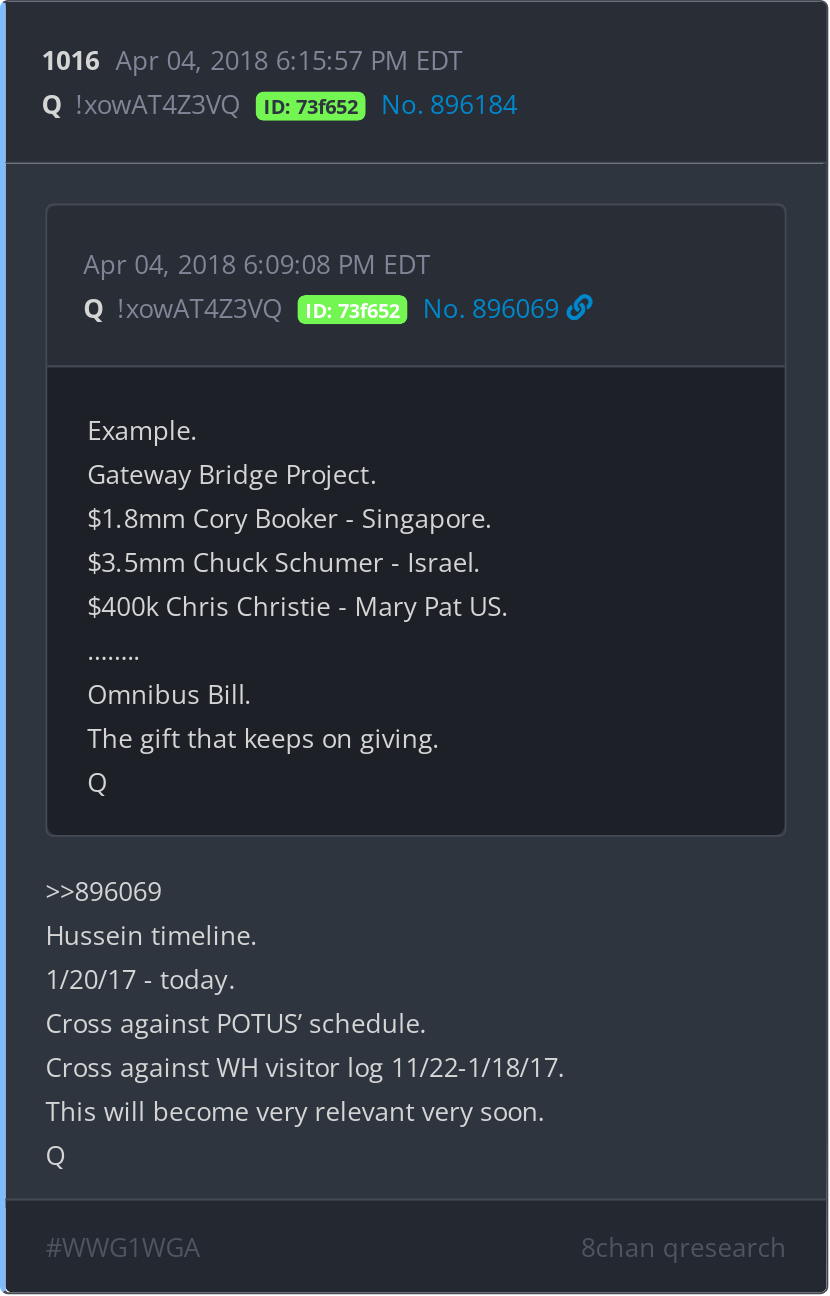This screenshot has height=1296, width=830.
Task: Open quoted post link No. 896069
Action: [x=491, y=310]
